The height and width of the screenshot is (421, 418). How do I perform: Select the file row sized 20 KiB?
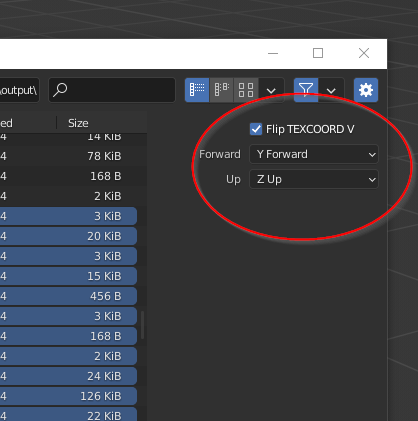point(68,236)
